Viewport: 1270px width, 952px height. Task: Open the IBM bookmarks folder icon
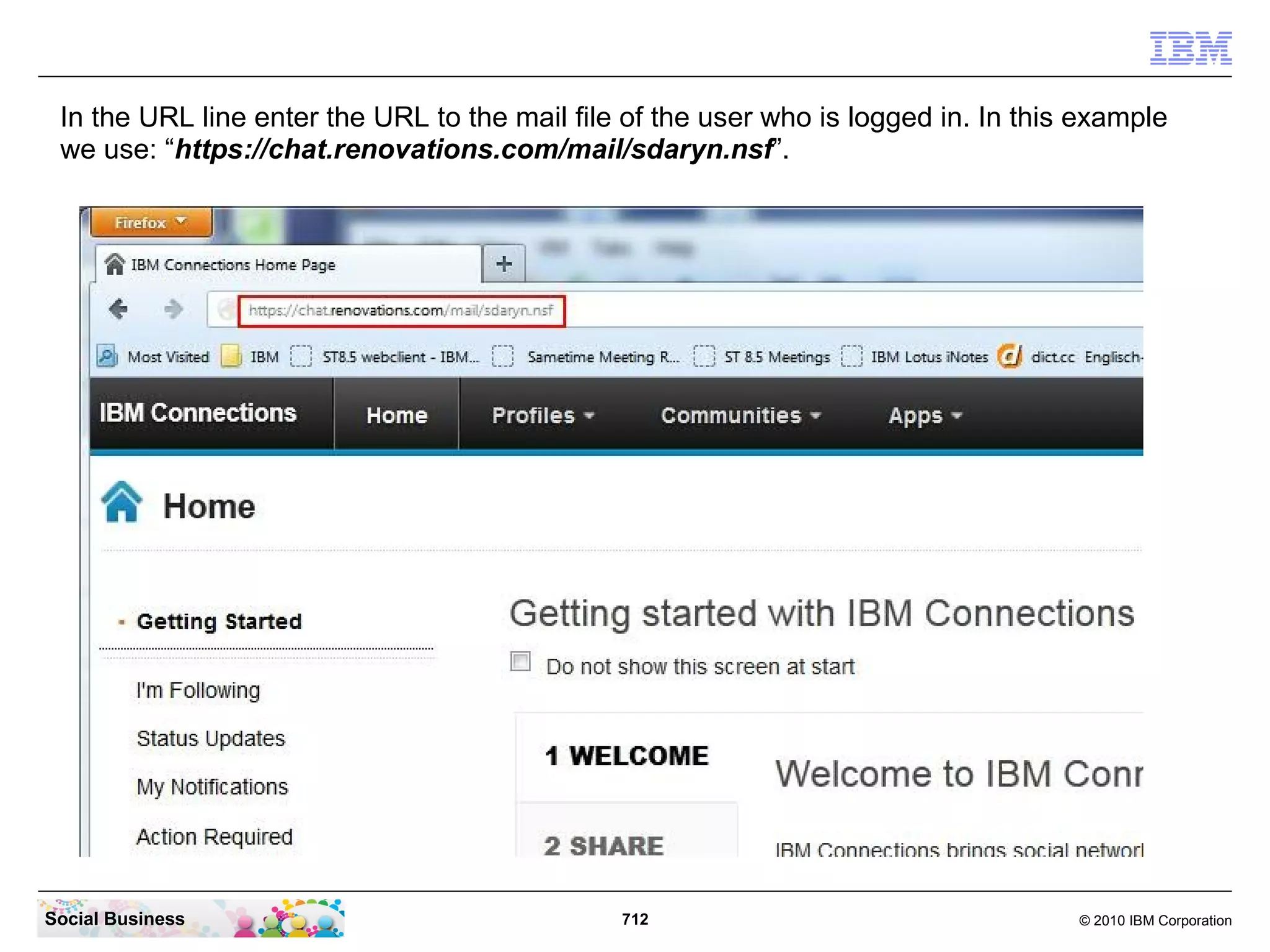[x=231, y=356]
